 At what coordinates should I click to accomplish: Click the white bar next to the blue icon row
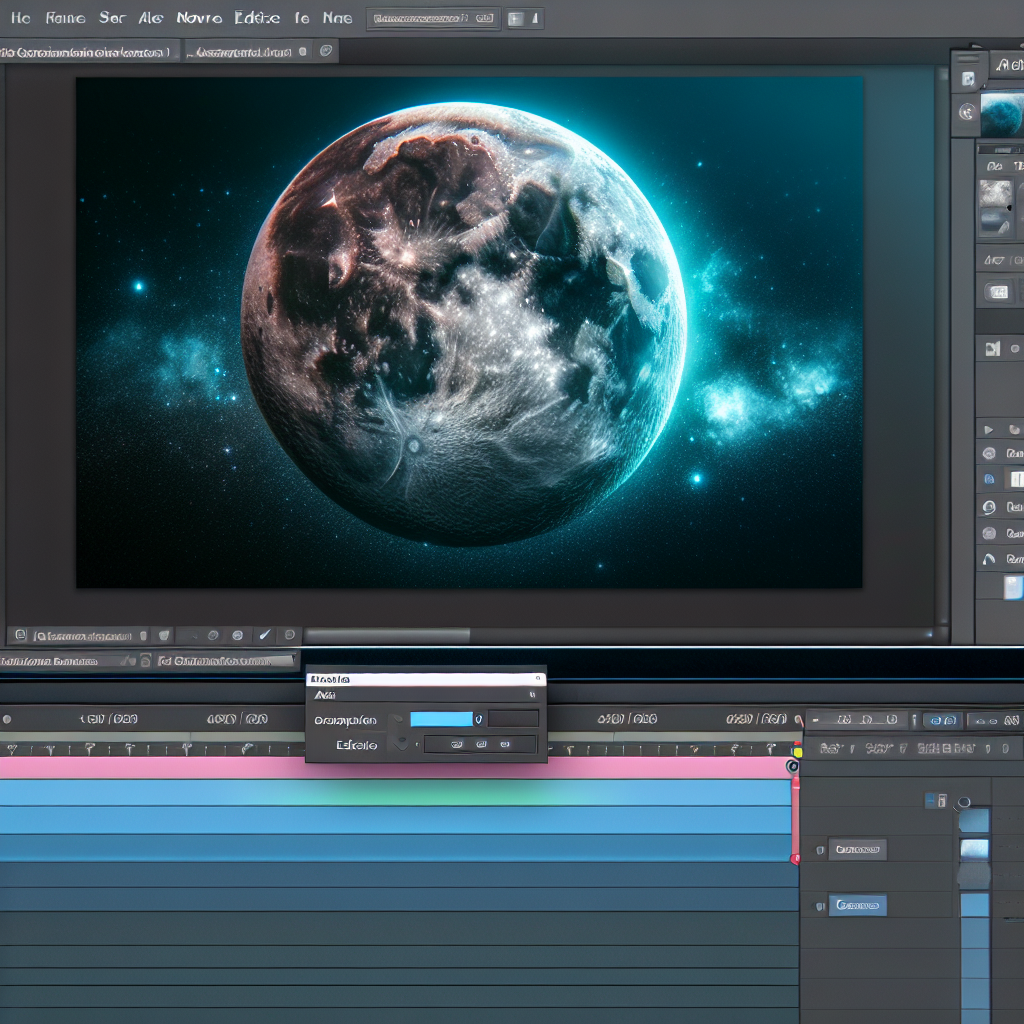(1017, 479)
